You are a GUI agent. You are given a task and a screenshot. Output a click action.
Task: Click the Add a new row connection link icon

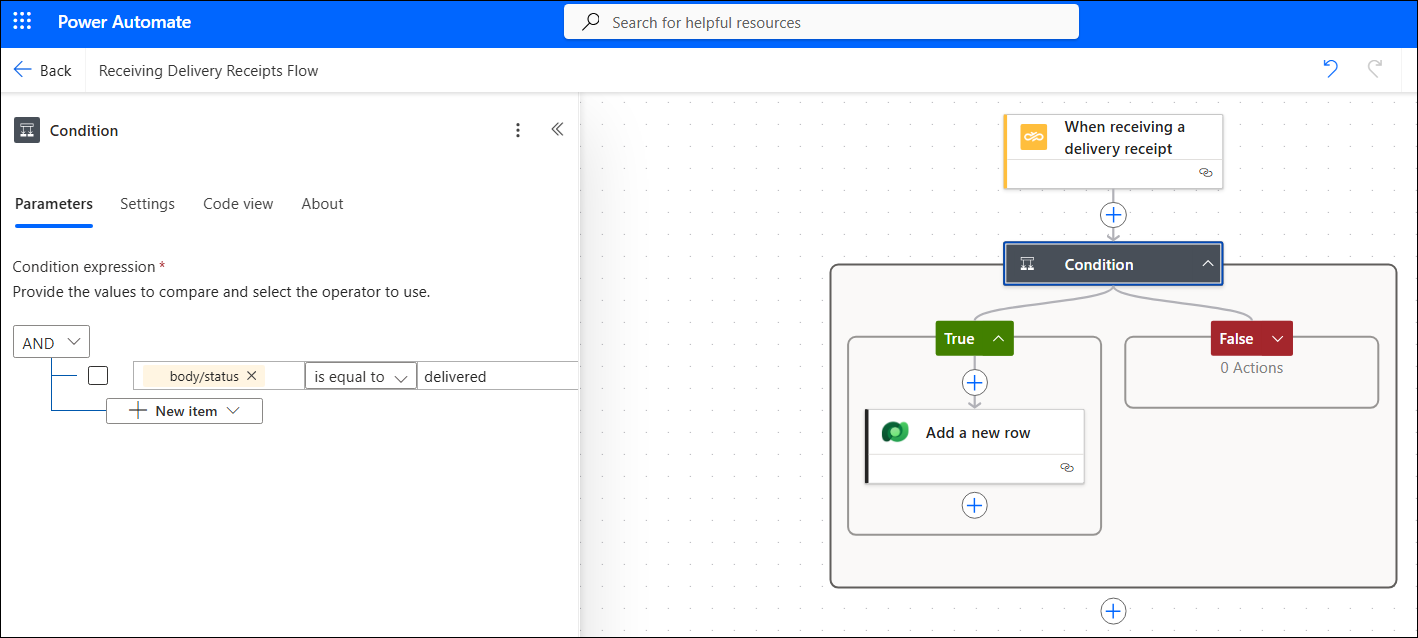(1067, 468)
